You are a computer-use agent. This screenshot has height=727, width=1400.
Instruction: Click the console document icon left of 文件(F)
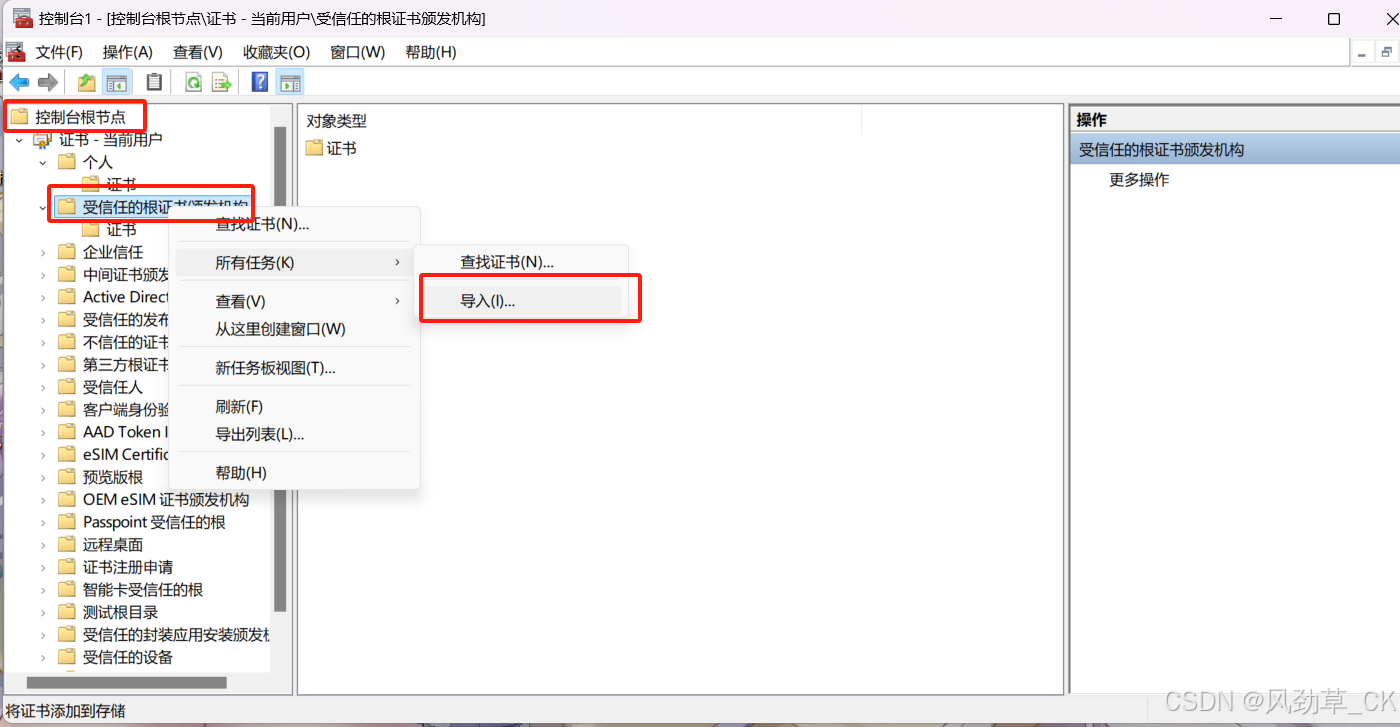click(x=15, y=52)
